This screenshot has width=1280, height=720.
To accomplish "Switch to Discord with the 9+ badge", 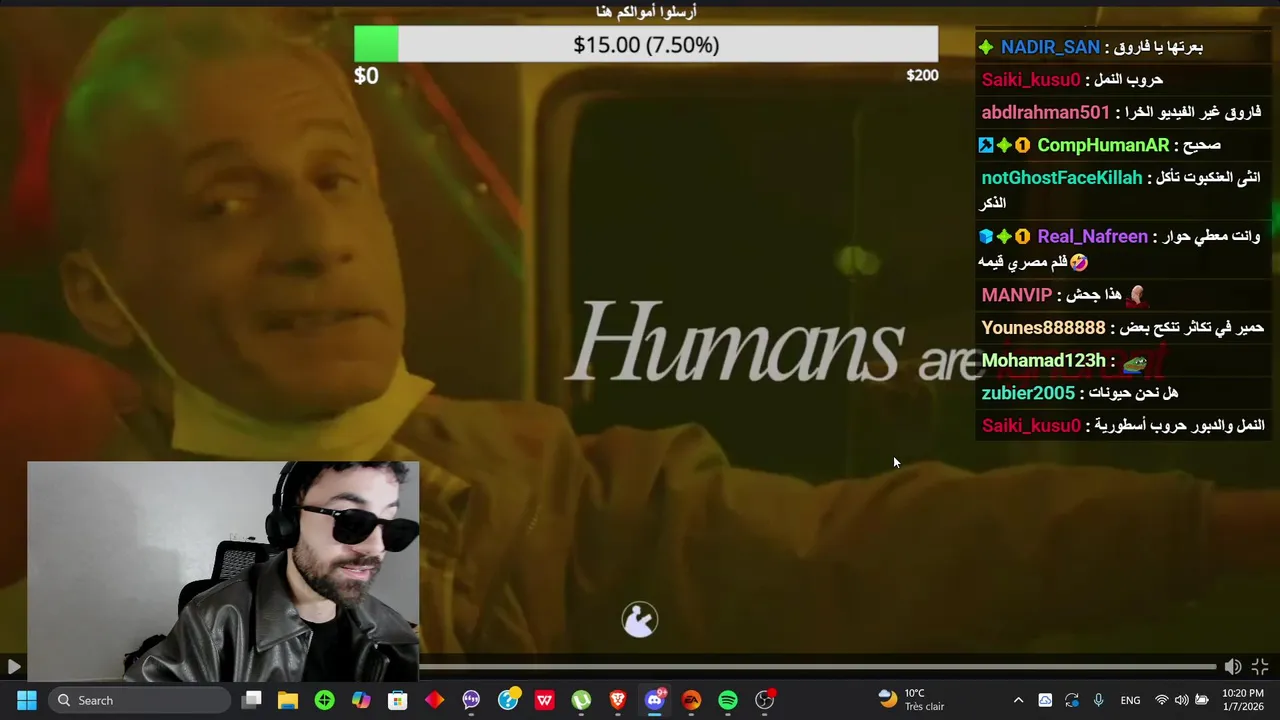I will tap(655, 700).
